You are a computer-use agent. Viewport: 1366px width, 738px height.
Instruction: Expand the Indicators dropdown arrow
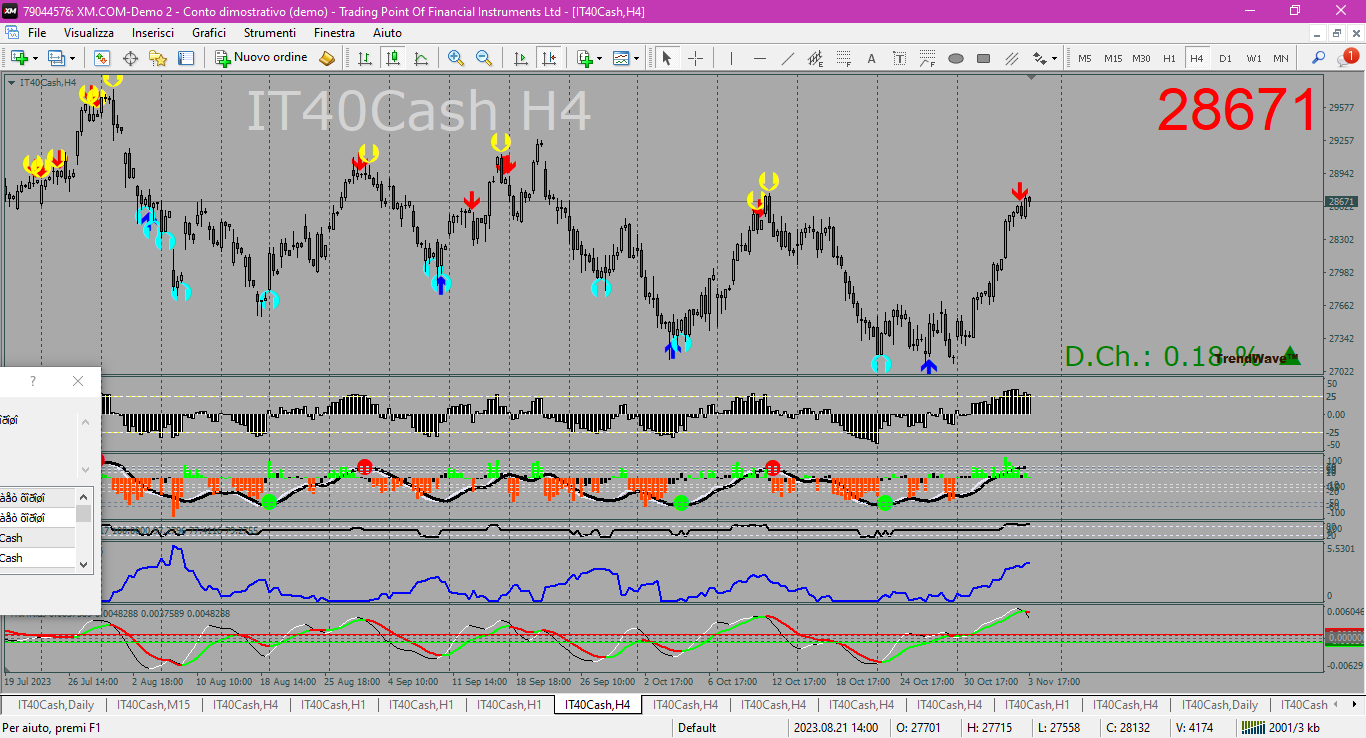click(599, 58)
